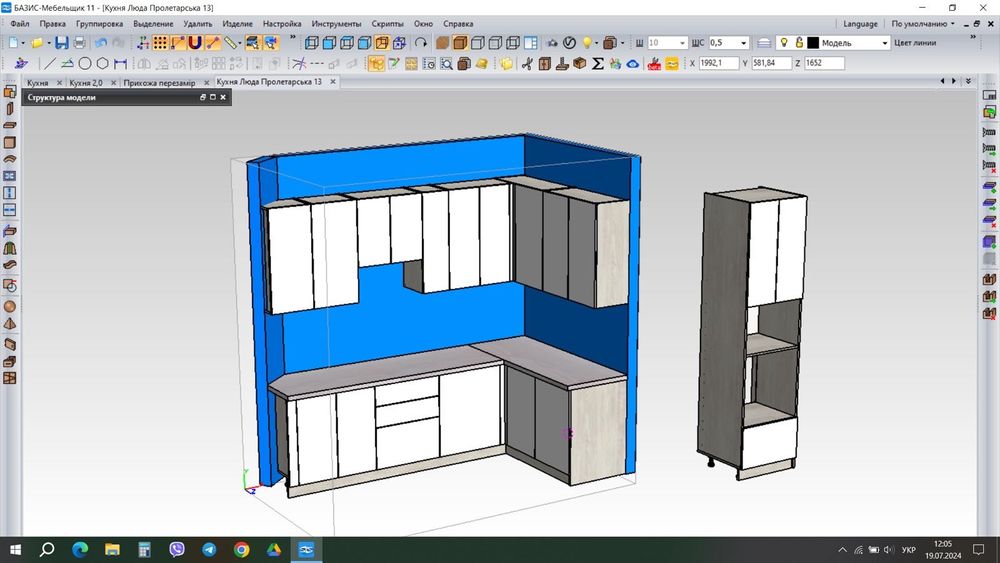Select the hexagon polygon tool
This screenshot has height=563, width=1000.
(101, 63)
